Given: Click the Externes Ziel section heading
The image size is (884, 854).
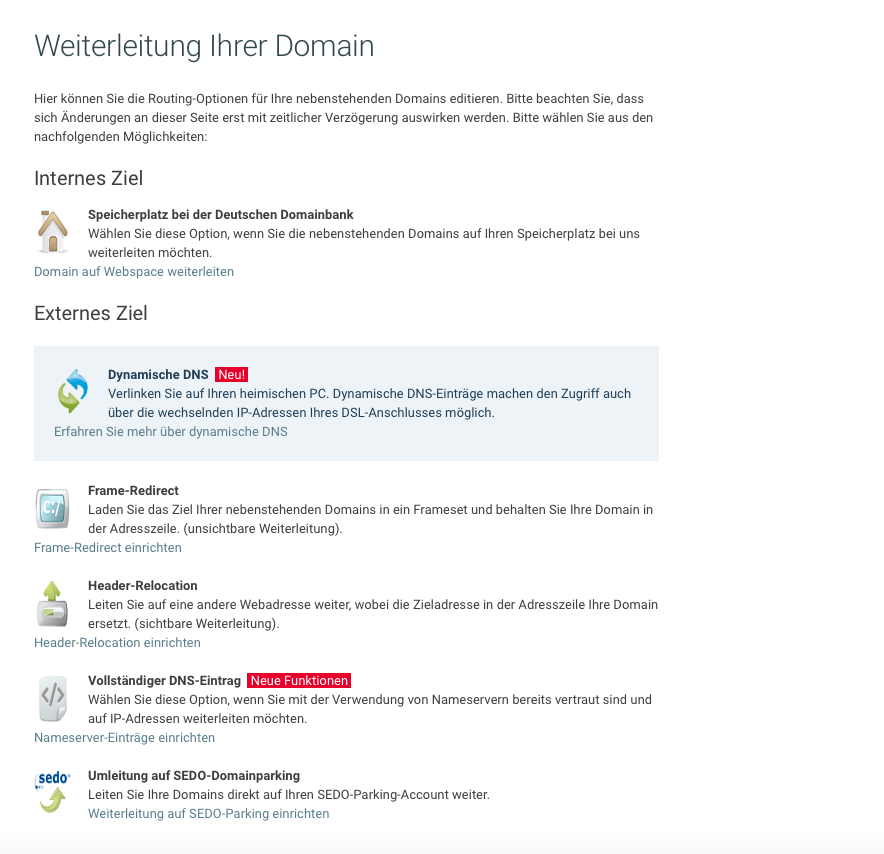Looking at the screenshot, I should [x=91, y=313].
